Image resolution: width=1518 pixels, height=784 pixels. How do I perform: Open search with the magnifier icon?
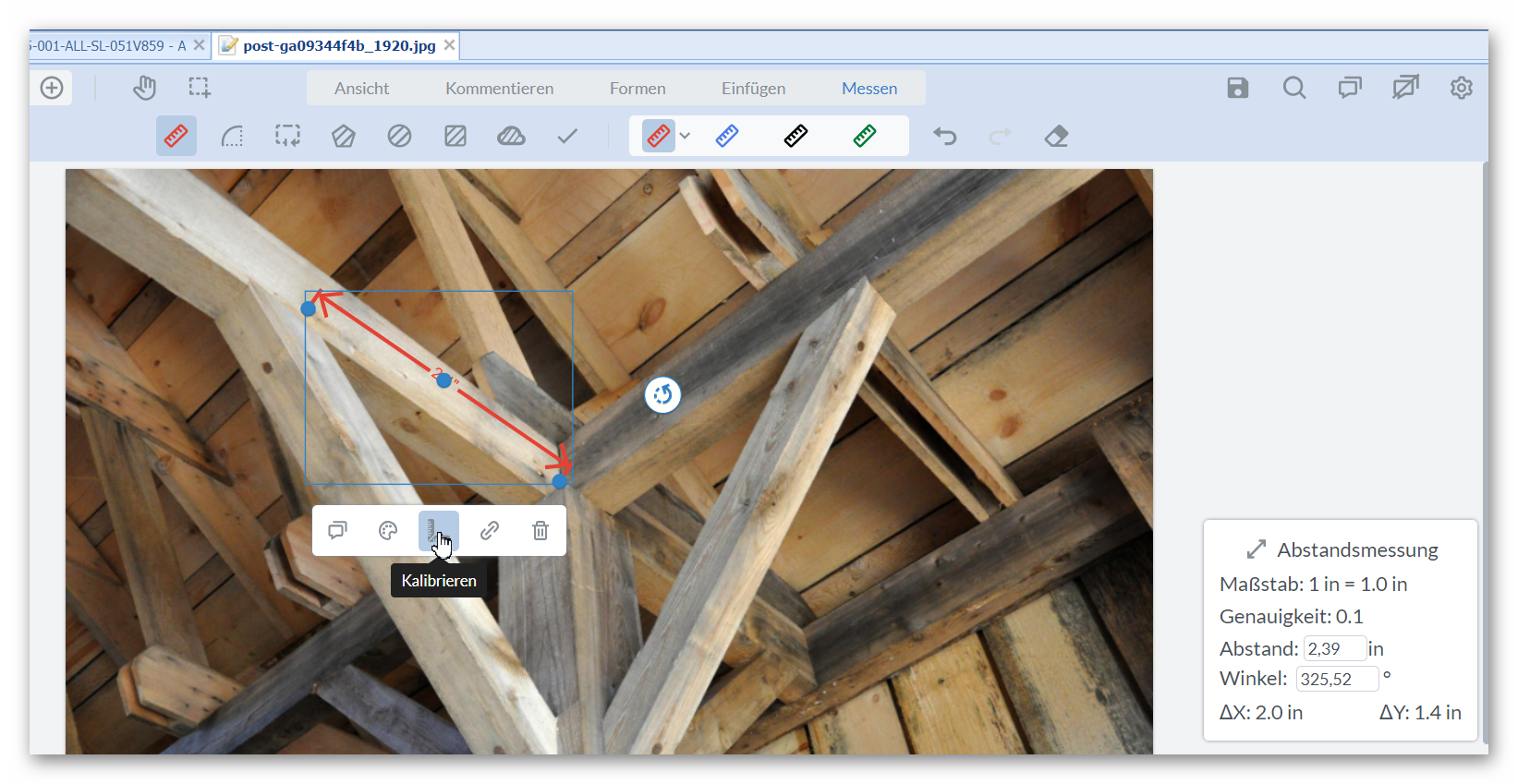pos(1293,88)
